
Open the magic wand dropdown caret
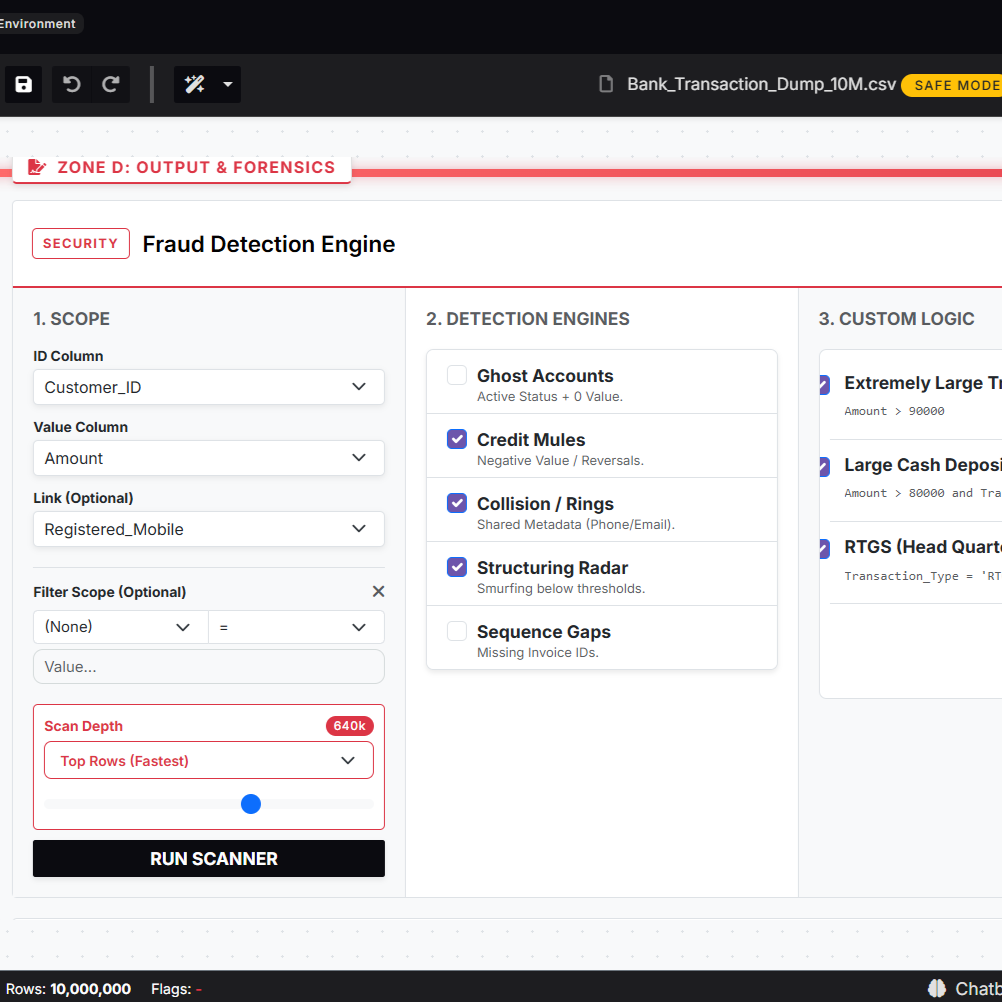pos(228,85)
